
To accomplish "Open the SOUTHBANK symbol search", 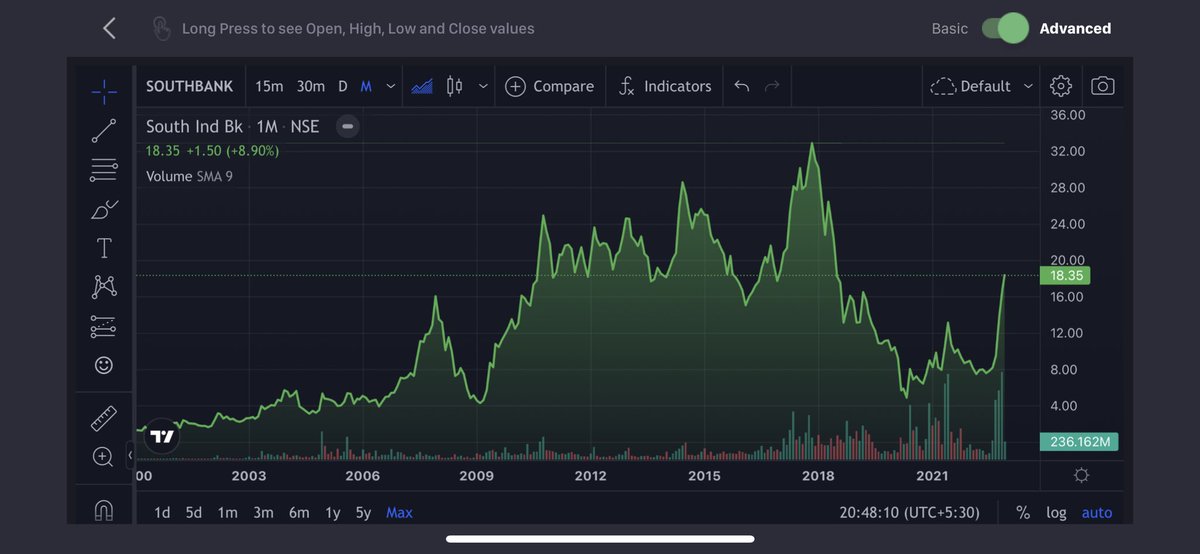I will 189,86.
